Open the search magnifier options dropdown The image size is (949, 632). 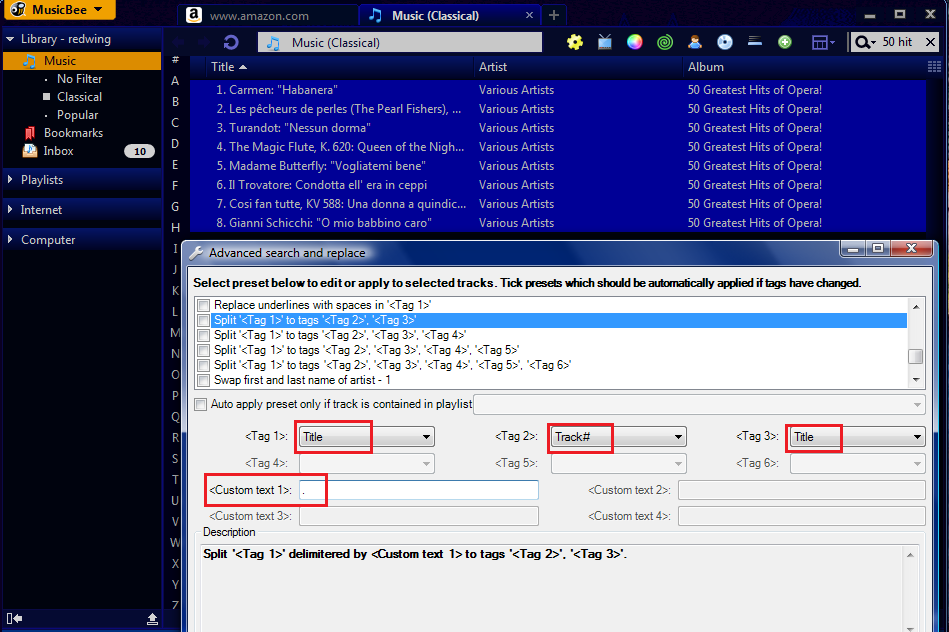[864, 42]
